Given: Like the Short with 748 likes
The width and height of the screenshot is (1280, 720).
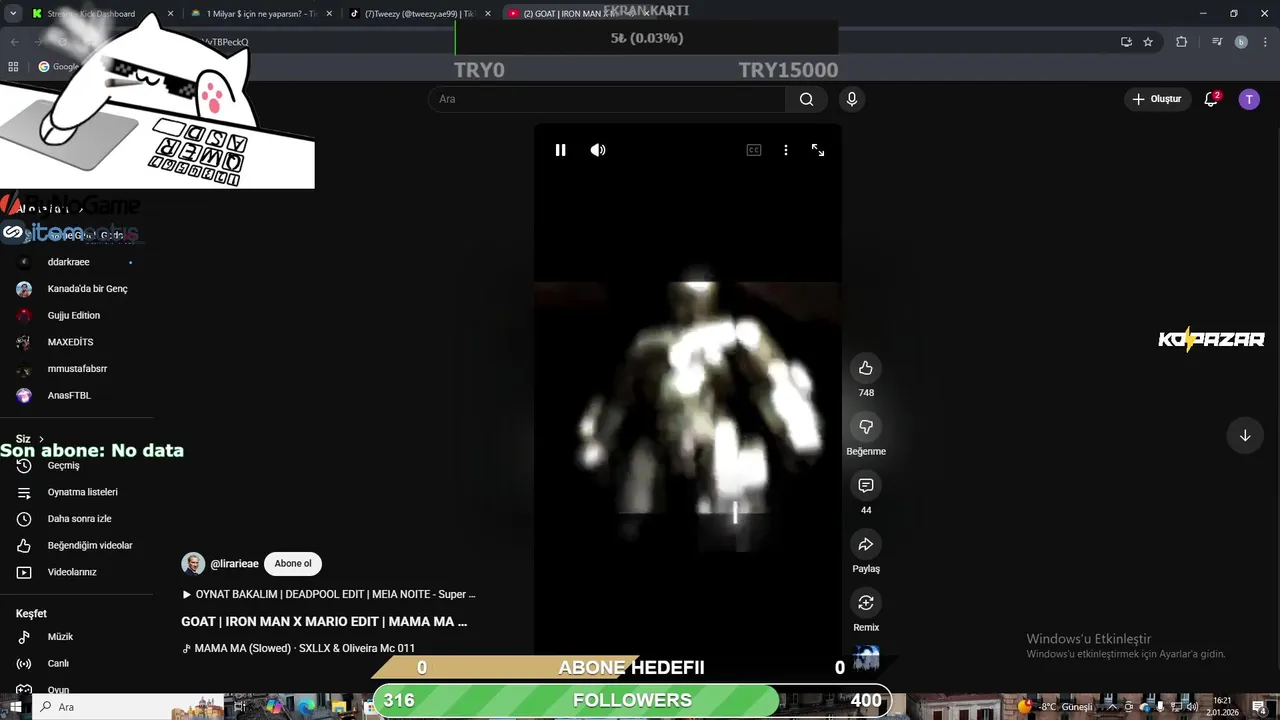Looking at the screenshot, I should tap(866, 368).
